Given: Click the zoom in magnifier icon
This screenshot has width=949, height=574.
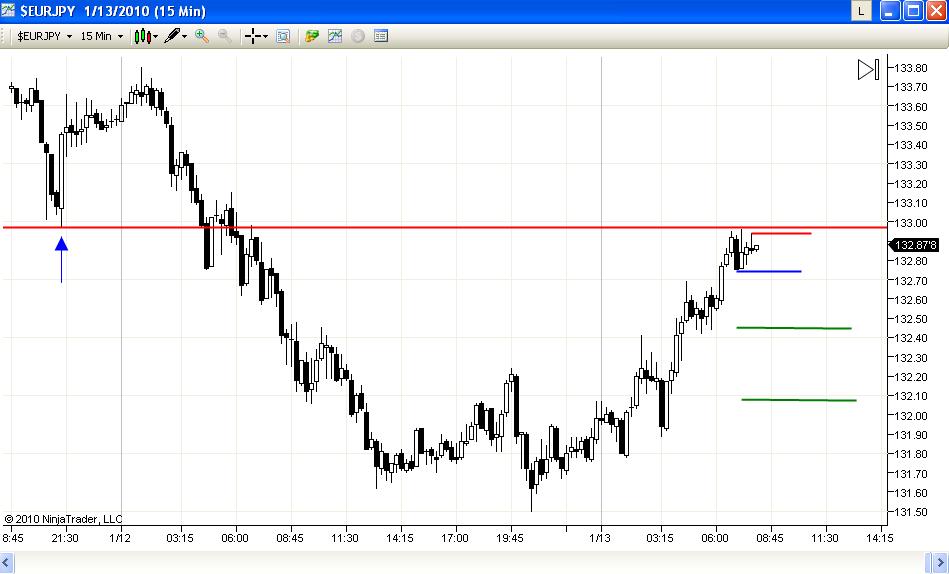Looking at the screenshot, I should [x=202, y=36].
